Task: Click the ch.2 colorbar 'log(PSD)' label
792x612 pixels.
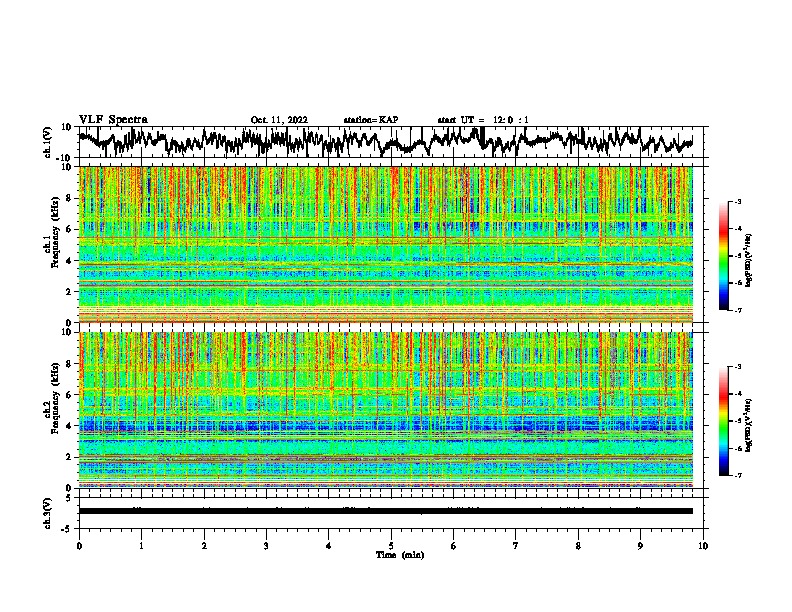Action: [x=748, y=425]
